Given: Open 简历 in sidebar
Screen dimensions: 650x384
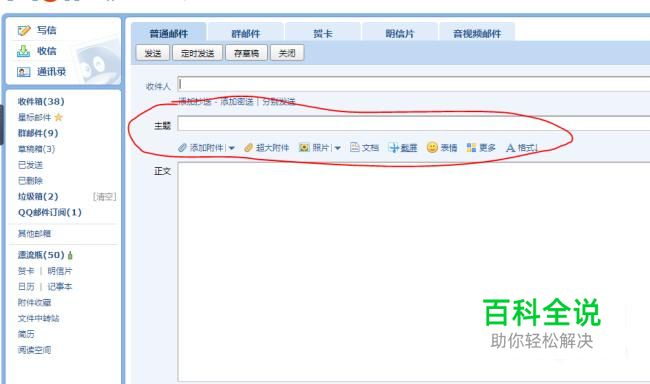Looking at the screenshot, I should tap(26, 334).
